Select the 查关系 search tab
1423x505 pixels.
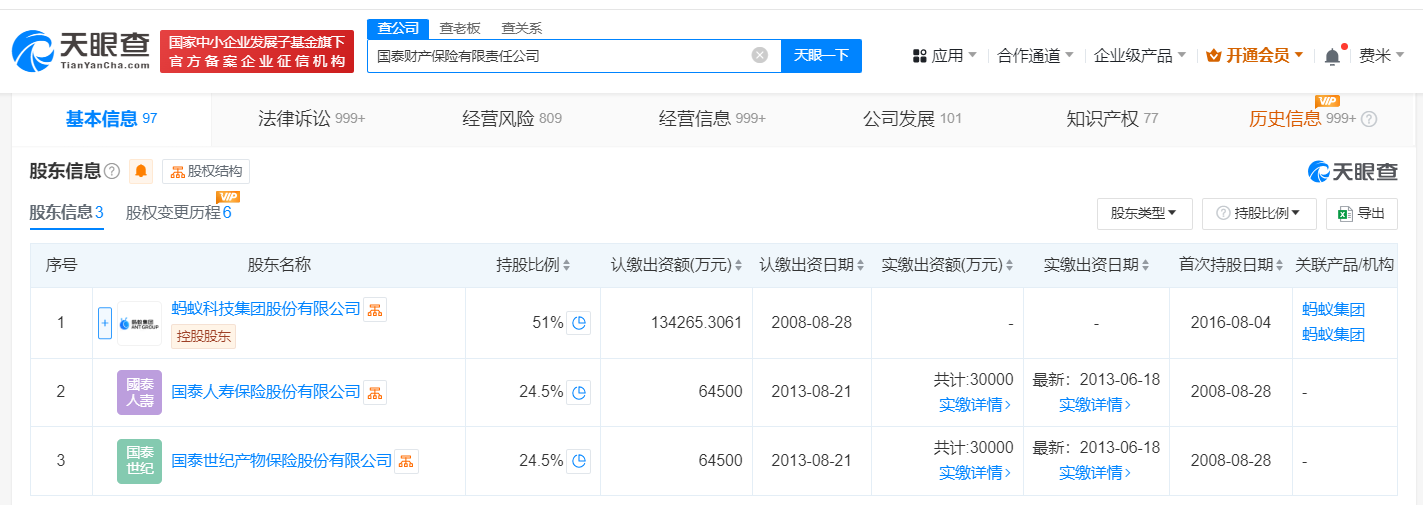pyautogui.click(x=522, y=29)
